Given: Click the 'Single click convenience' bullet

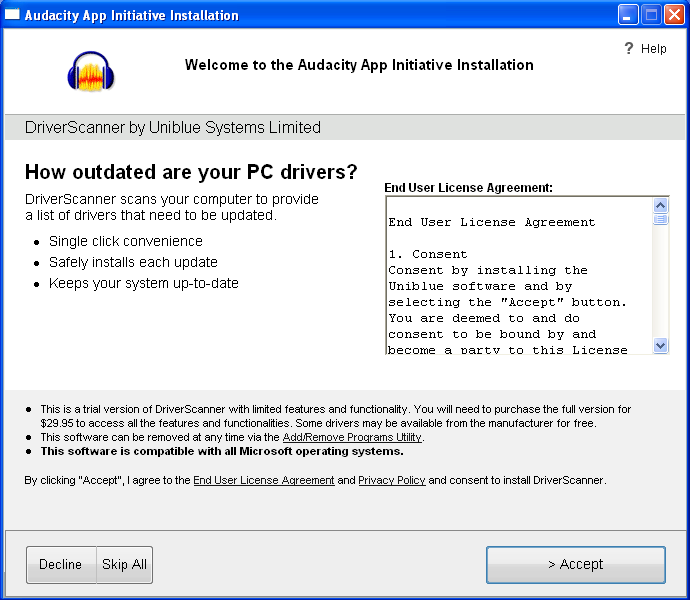Looking at the screenshot, I should click(125, 241).
